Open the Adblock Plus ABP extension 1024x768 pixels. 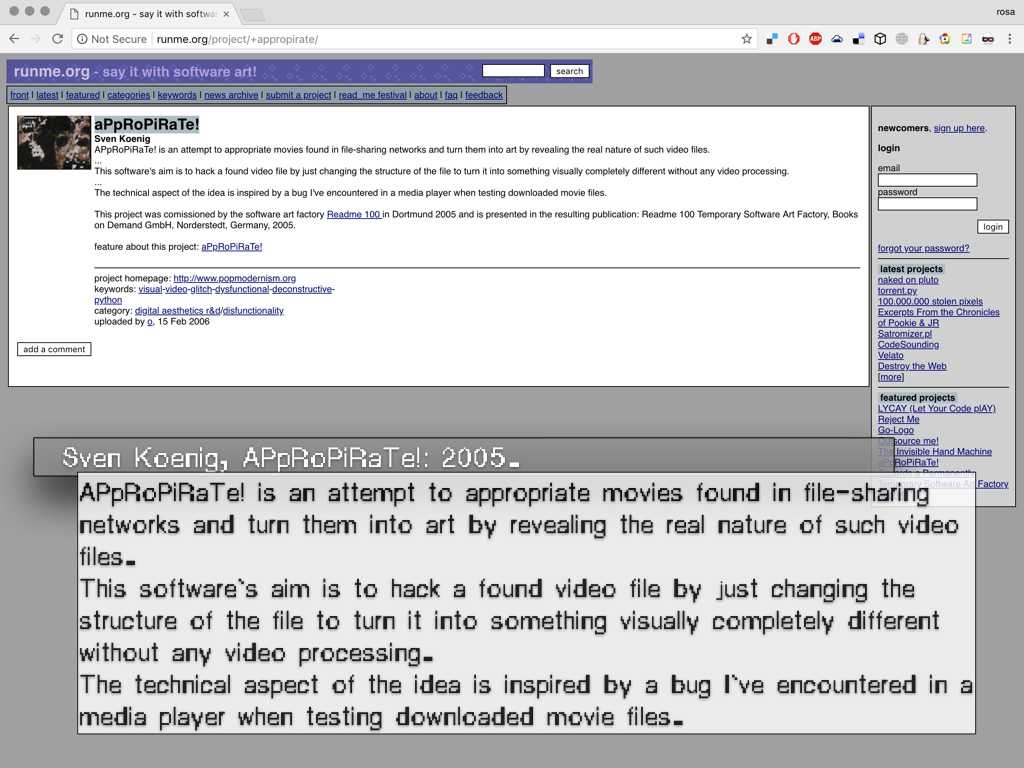point(815,39)
